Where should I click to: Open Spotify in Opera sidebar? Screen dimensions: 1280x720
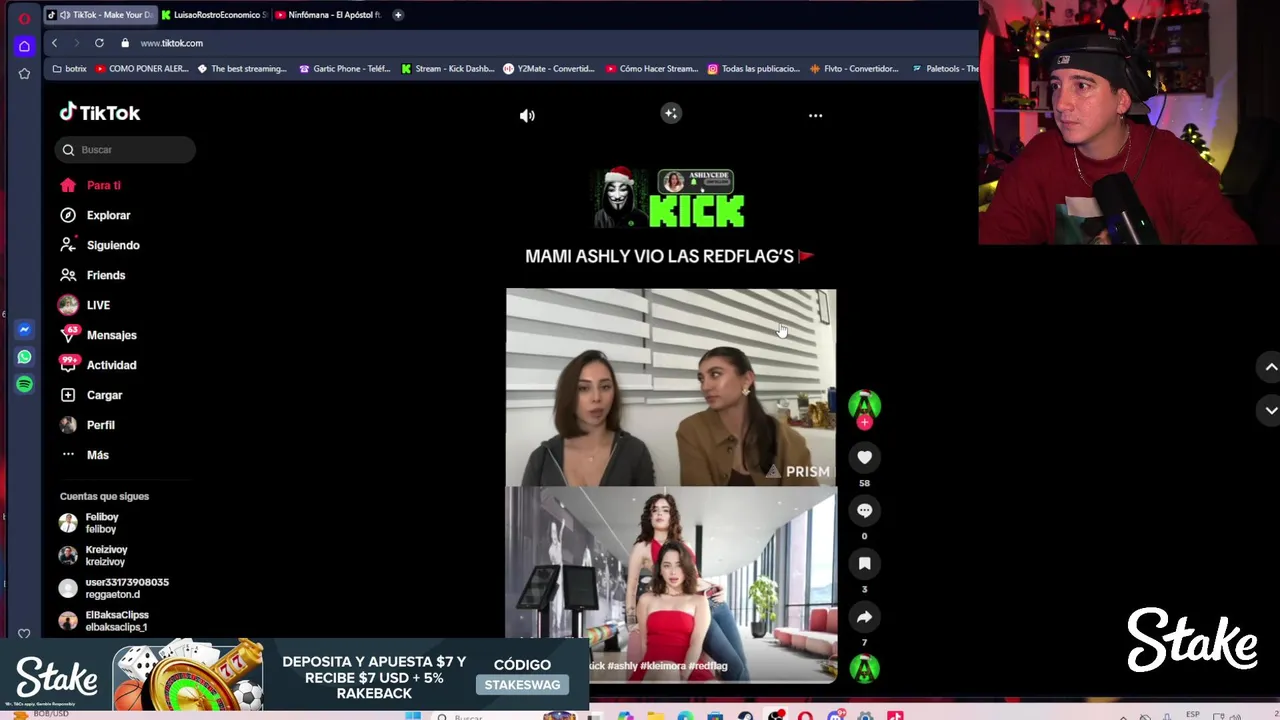click(24, 384)
